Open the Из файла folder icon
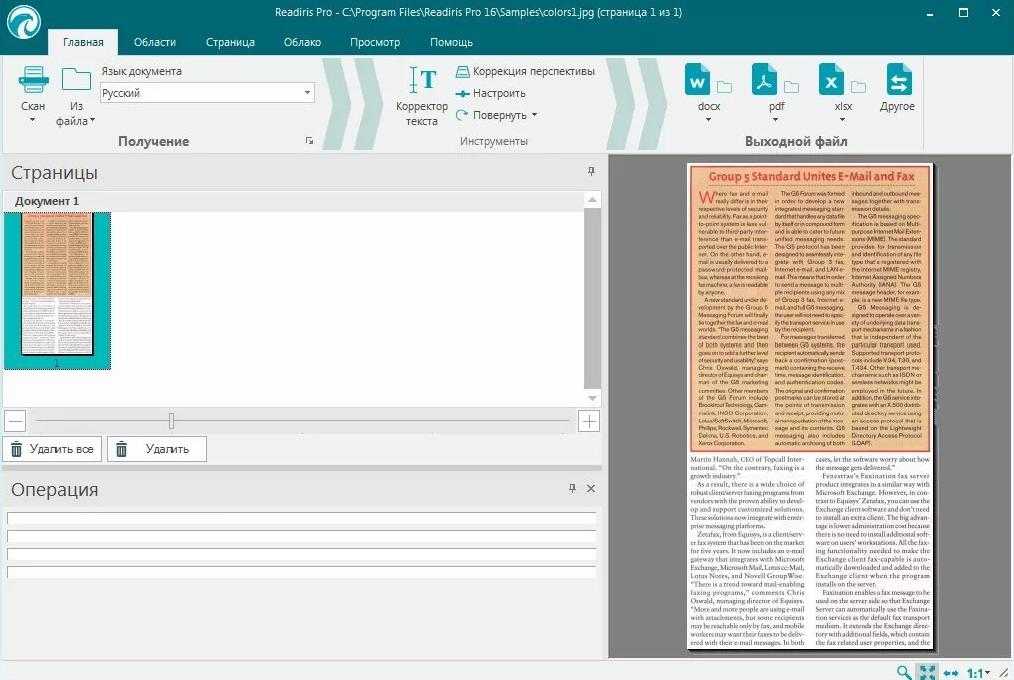 [x=76, y=80]
